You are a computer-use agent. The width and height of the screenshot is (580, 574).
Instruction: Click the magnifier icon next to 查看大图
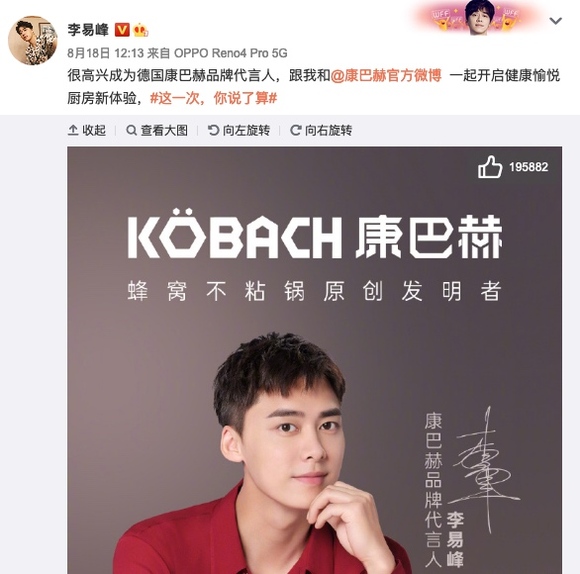tap(131, 130)
